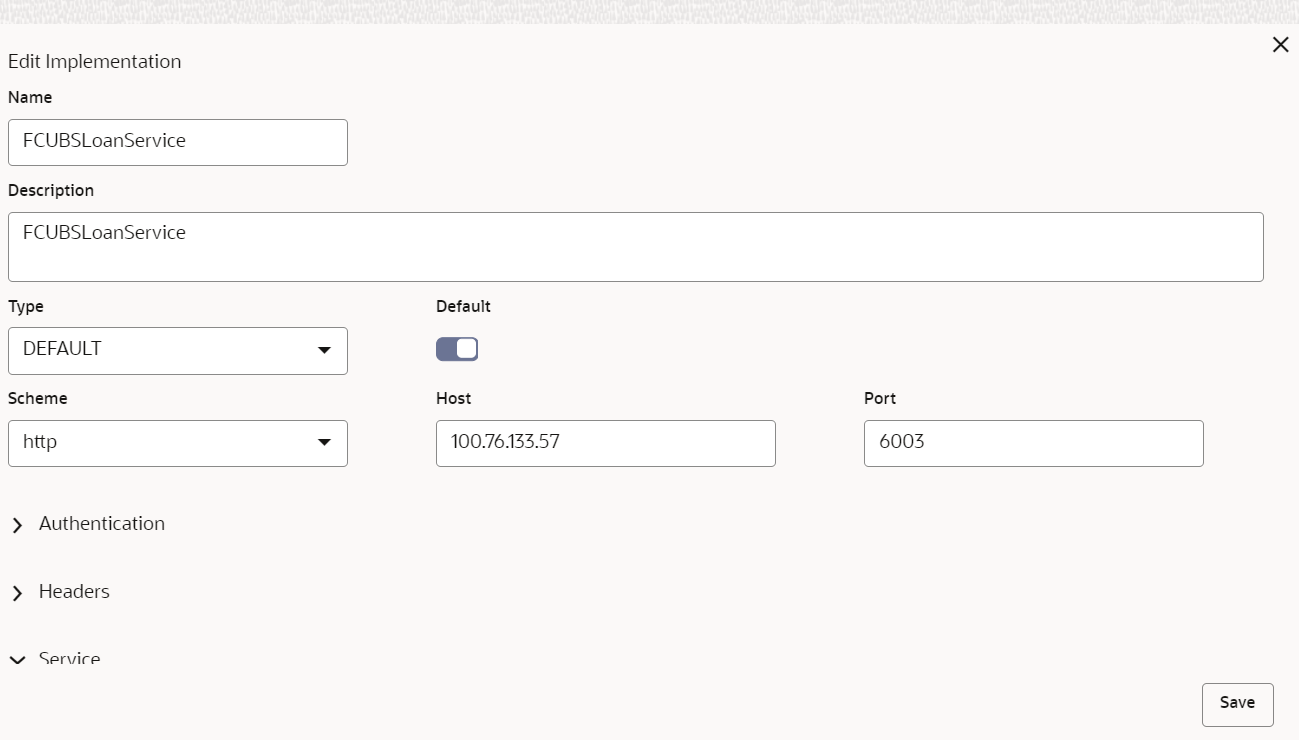Click the Port field showing 6003
The image size is (1299, 740).
[x=1034, y=442]
